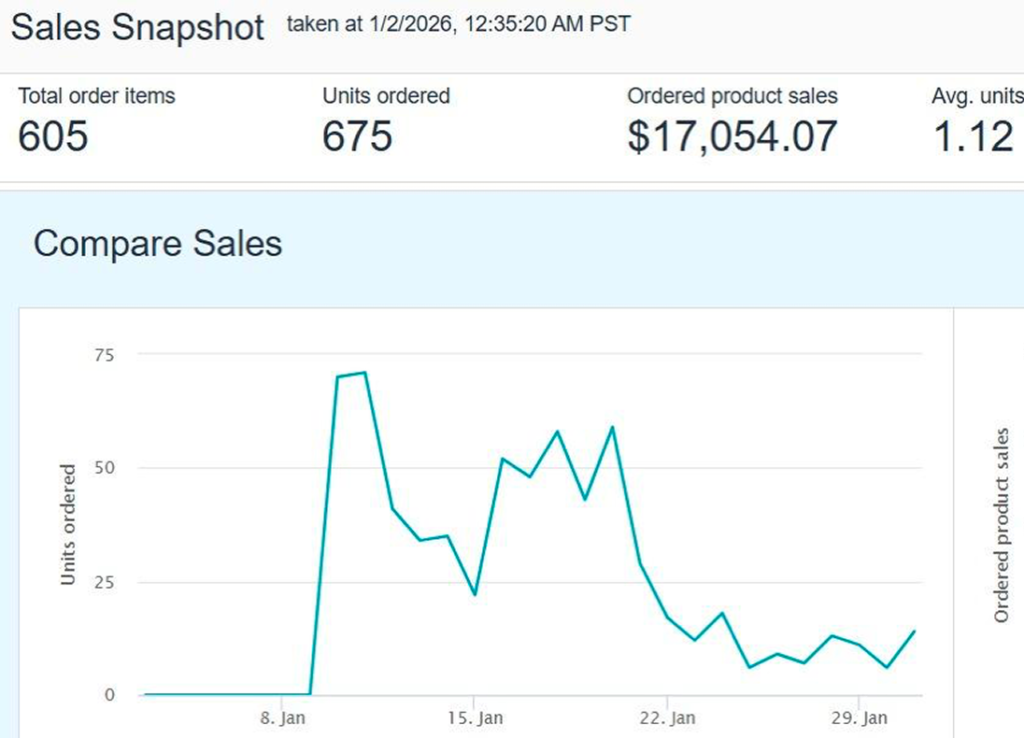Viewport: 1024px width, 738px height.
Task: Click the 75 mark on the y-axis
Action: 105,354
